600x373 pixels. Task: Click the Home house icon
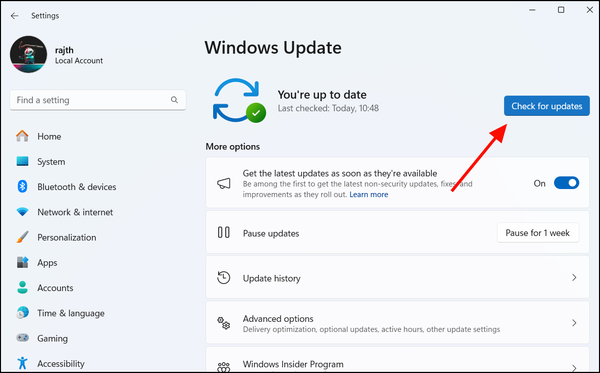(22, 136)
